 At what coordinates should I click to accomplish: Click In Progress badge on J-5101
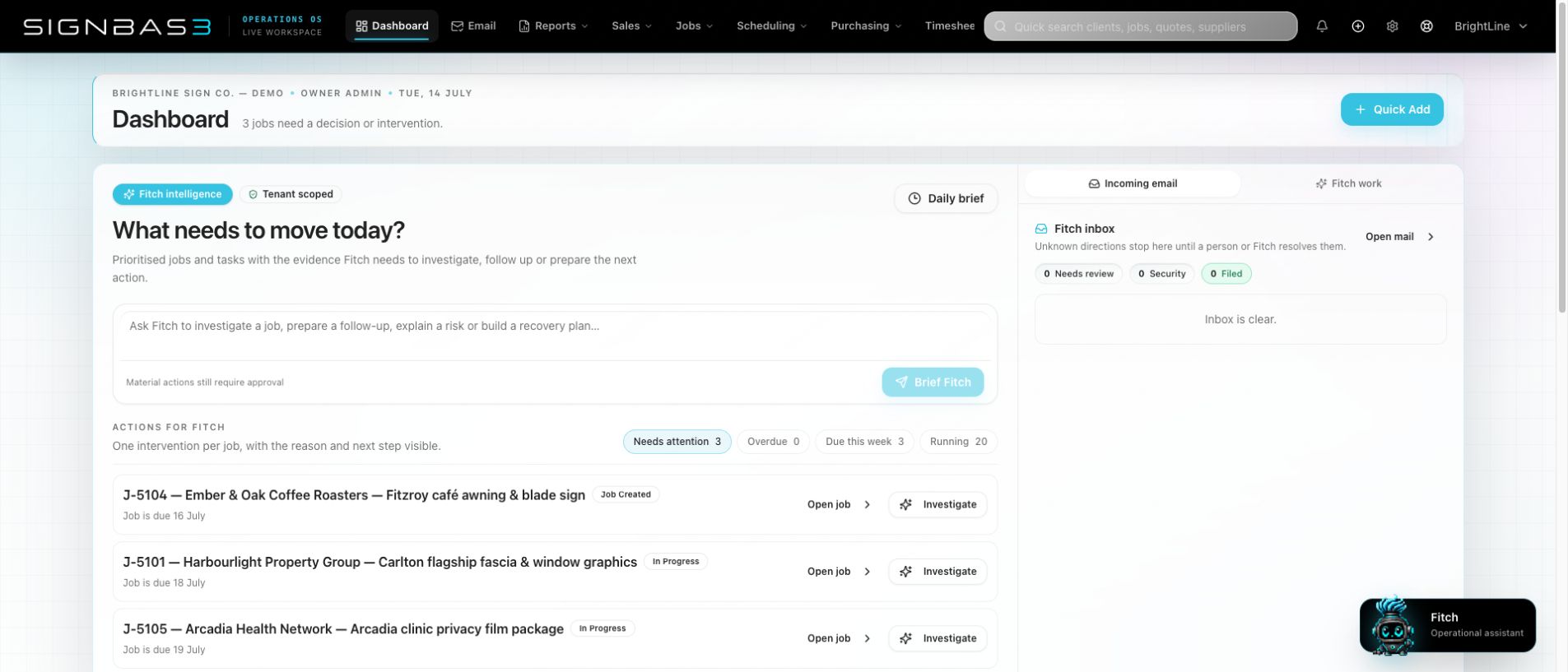tap(676, 562)
